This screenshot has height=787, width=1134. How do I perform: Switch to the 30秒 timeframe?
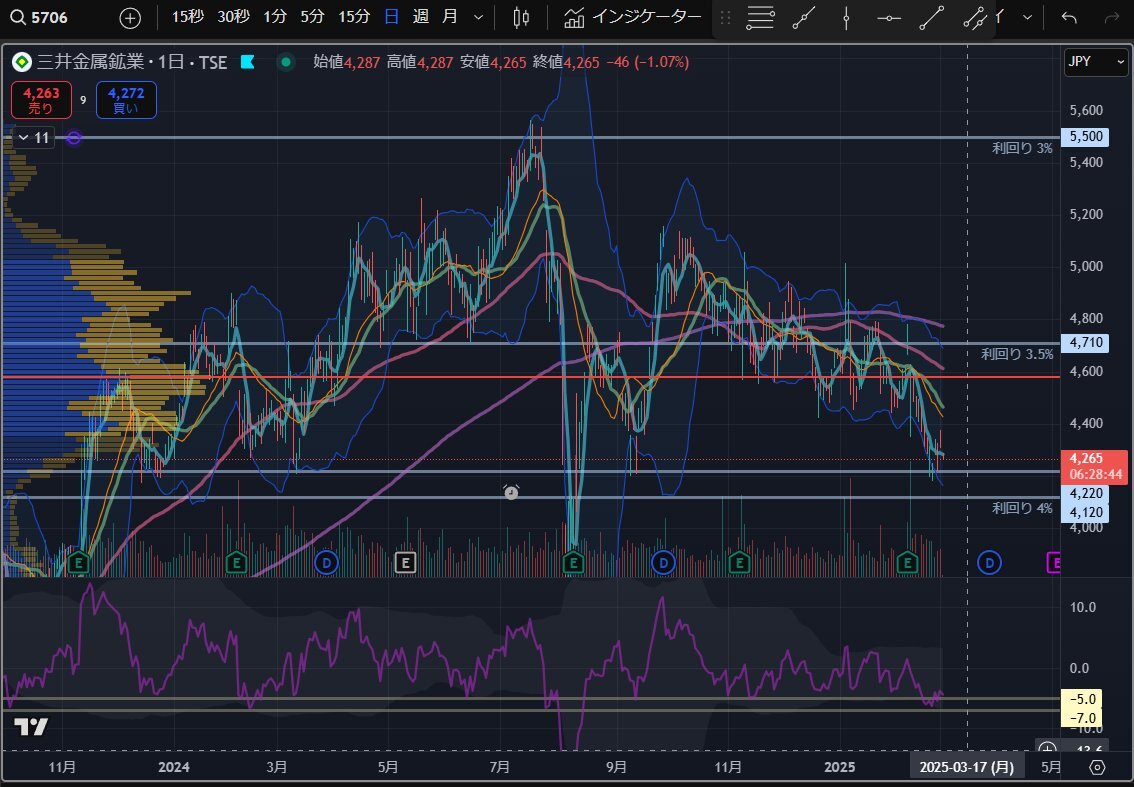pos(233,17)
